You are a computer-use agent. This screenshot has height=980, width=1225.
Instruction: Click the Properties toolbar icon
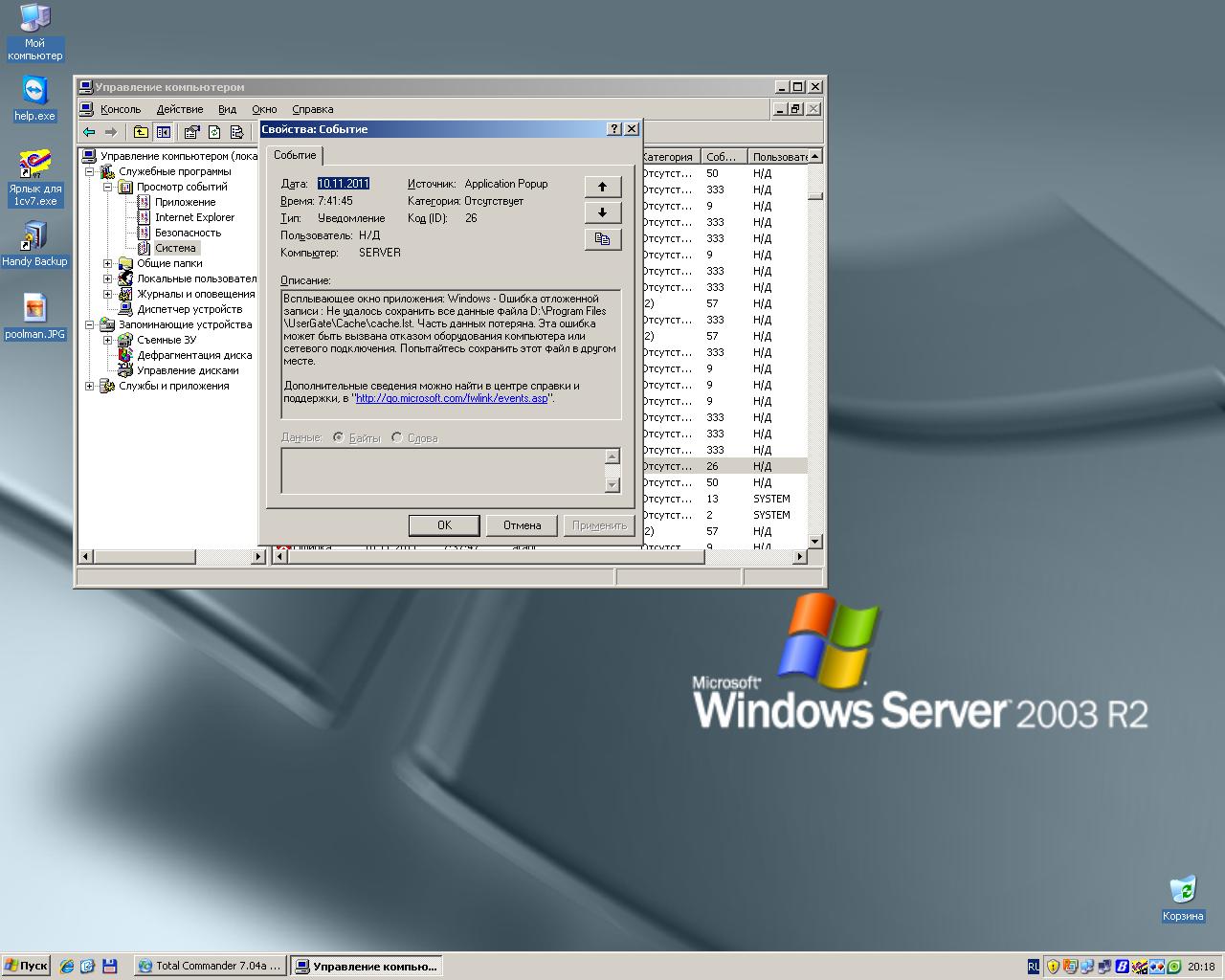pos(191,132)
